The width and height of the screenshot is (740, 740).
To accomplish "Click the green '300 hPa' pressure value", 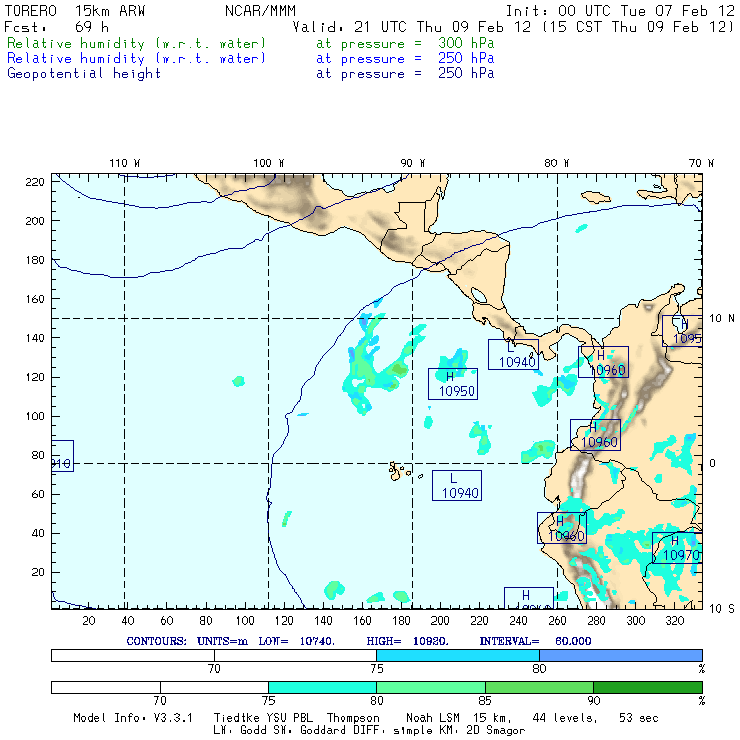I will 466,43.
